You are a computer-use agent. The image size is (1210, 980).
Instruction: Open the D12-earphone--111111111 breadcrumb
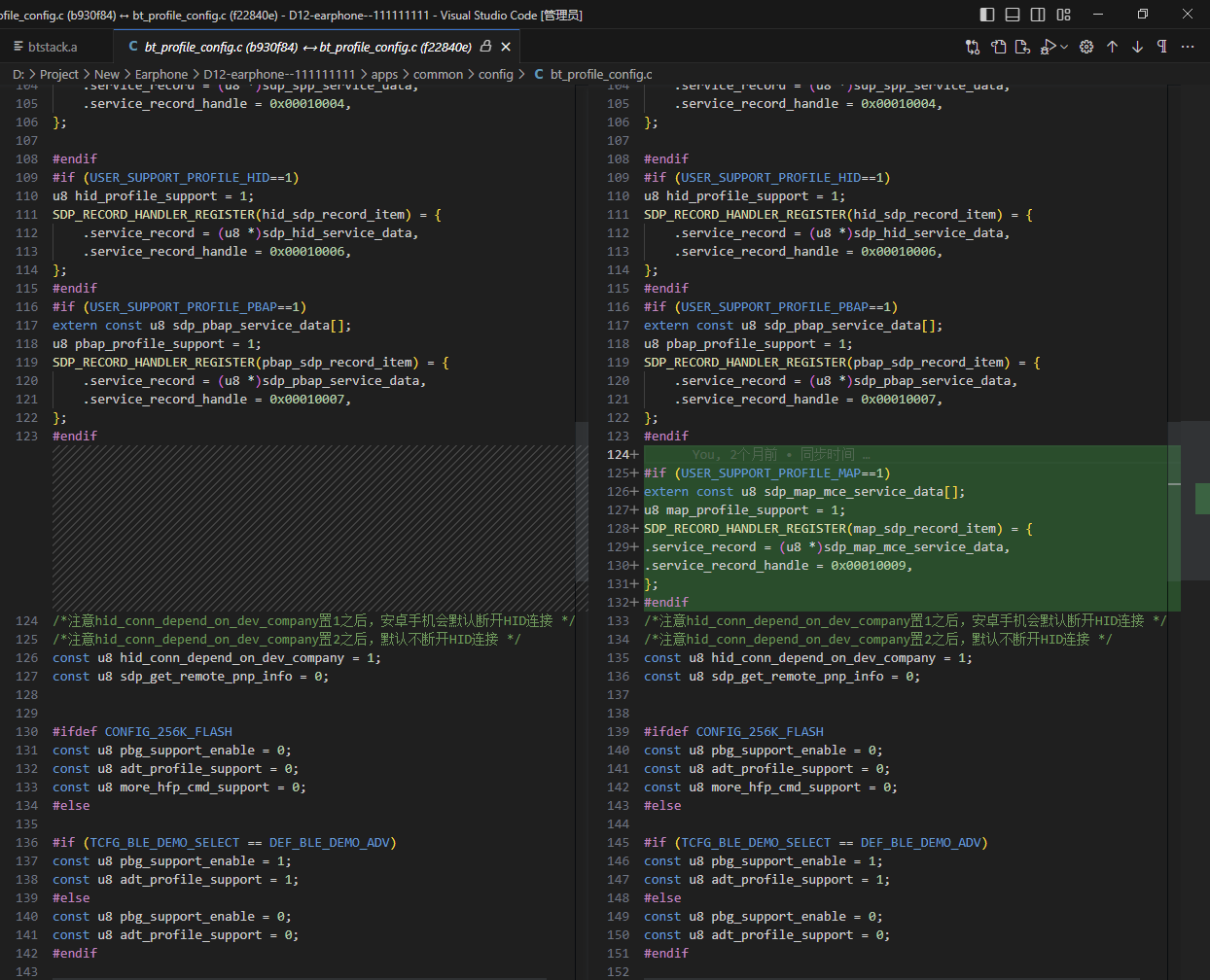[x=280, y=74]
